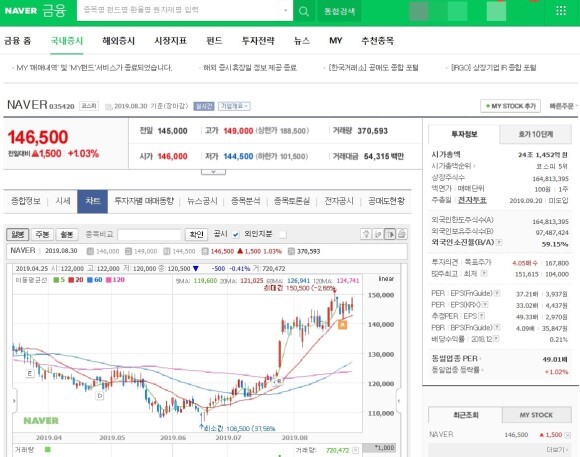Image resolution: width=580 pixels, height=457 pixels.
Task: Click the D event marker on chart
Action: click(100, 396)
